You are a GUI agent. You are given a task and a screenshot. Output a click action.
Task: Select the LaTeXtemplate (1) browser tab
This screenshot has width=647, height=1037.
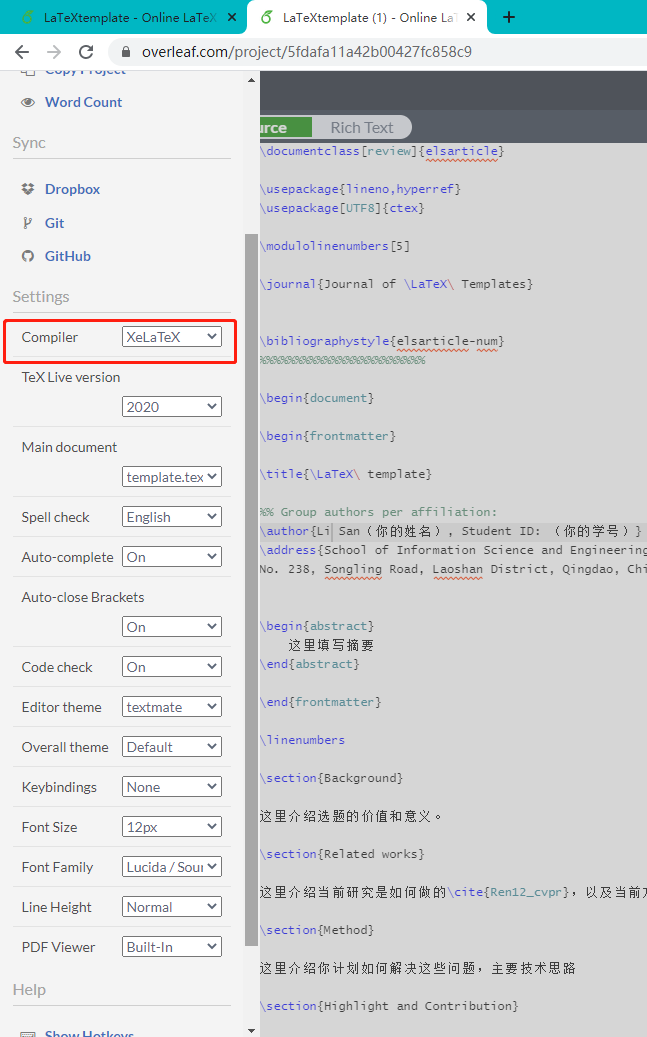[x=367, y=18]
